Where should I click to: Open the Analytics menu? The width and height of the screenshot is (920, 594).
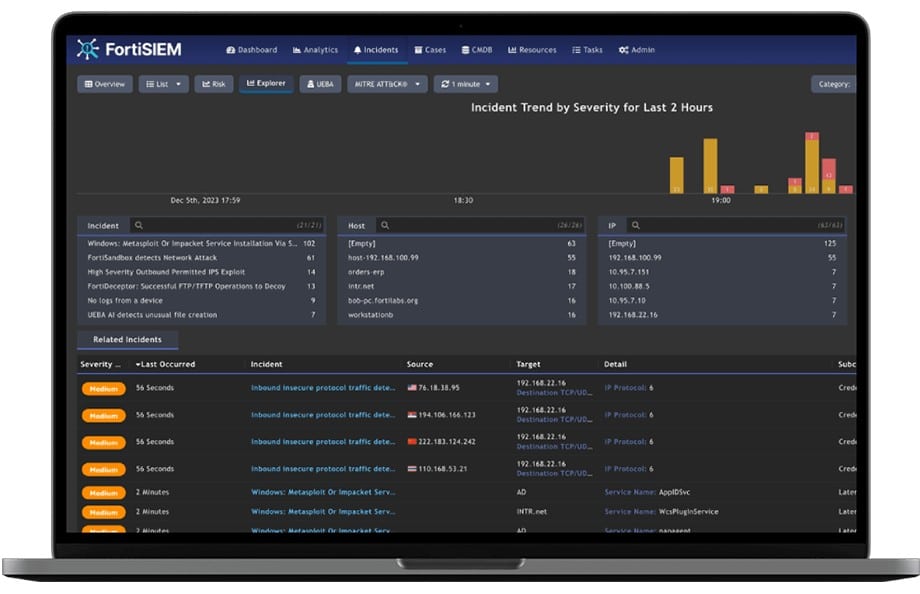click(x=315, y=50)
